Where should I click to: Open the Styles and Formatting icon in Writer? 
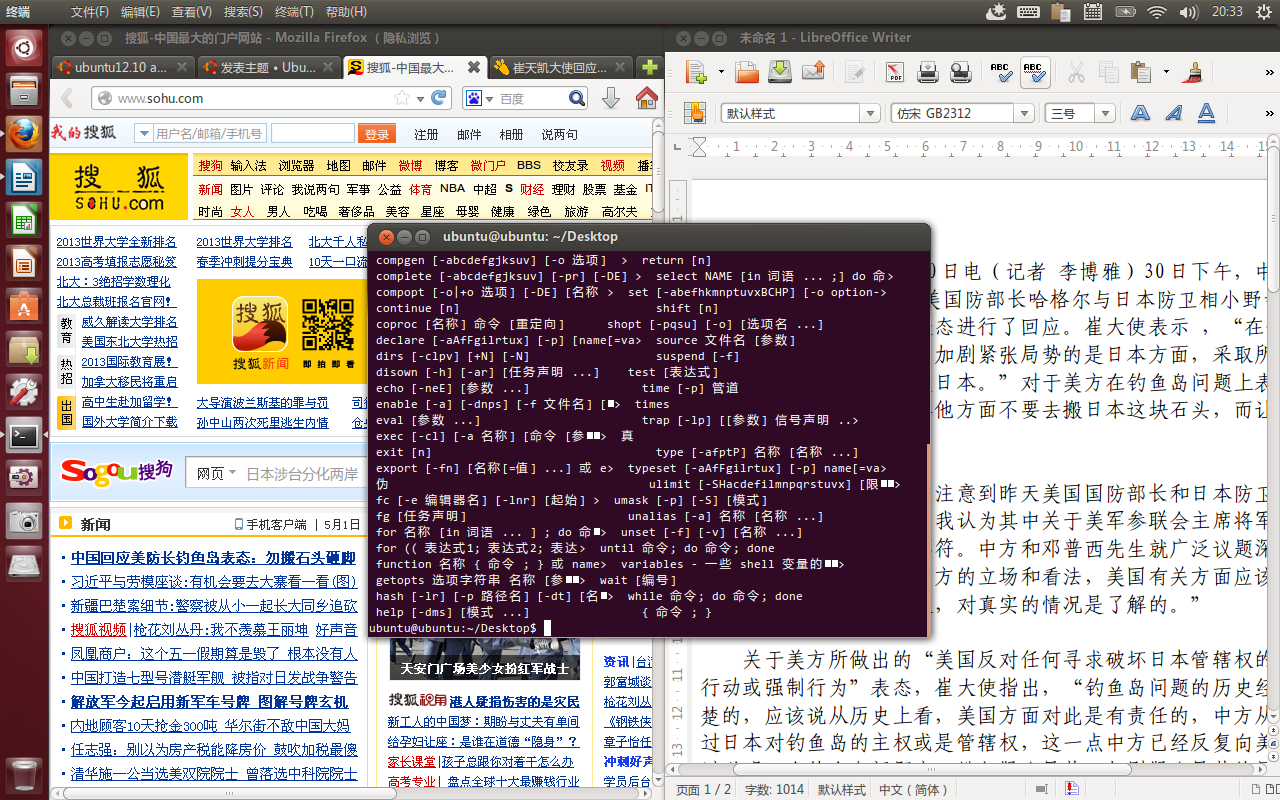click(697, 113)
